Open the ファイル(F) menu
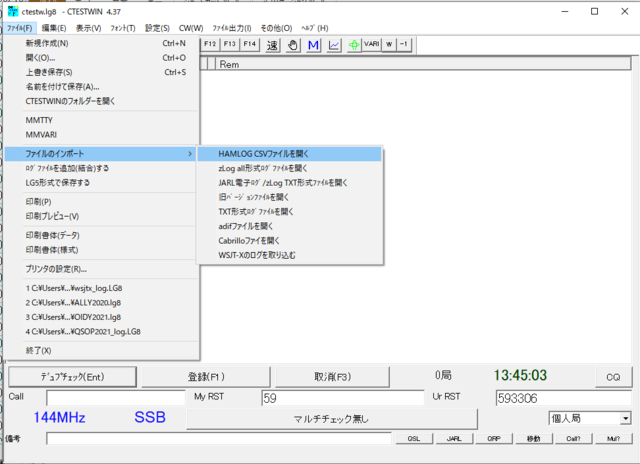This screenshot has width=640, height=464. click(20, 28)
